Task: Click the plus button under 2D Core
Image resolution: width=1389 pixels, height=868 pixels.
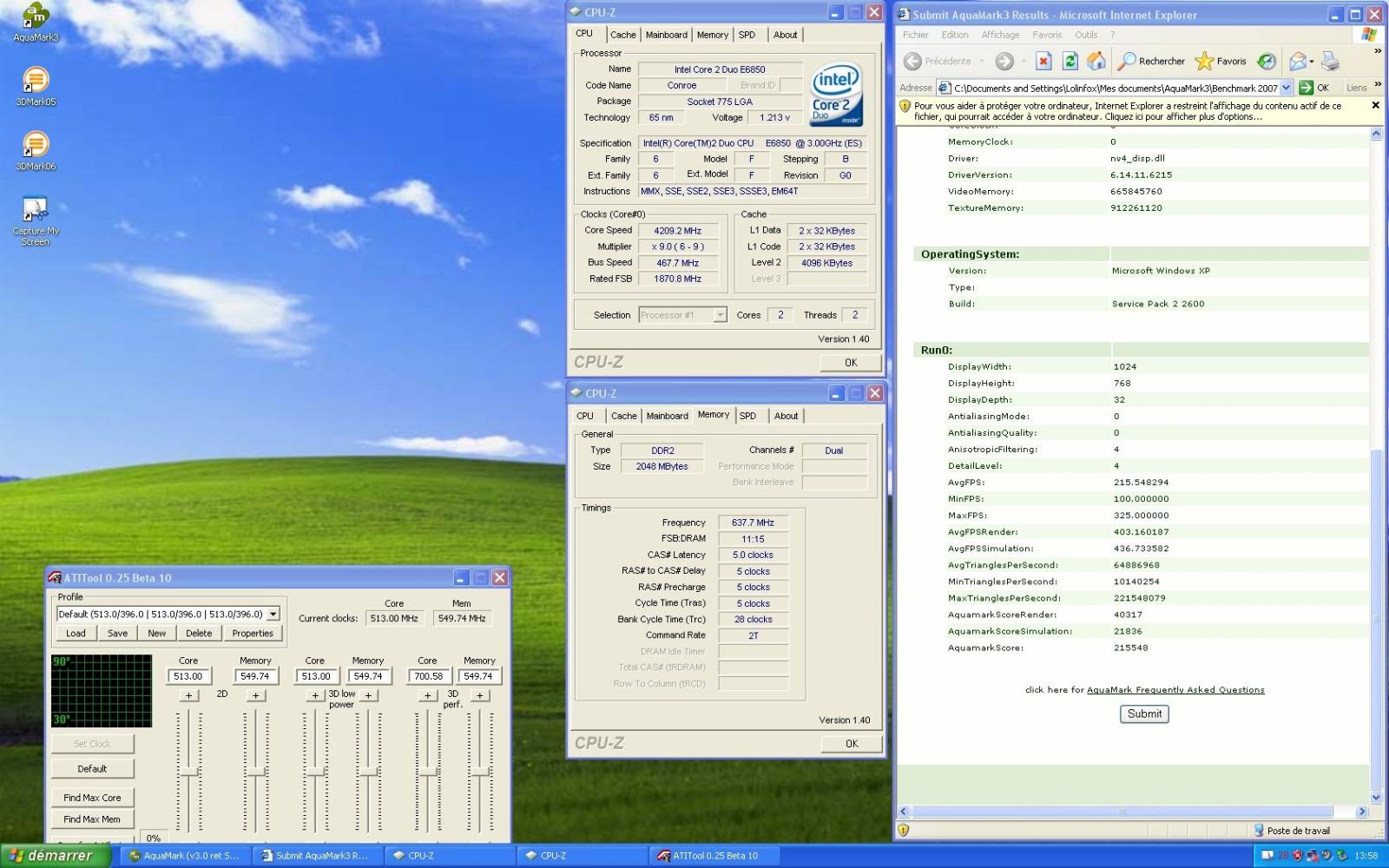Action: tap(188, 695)
